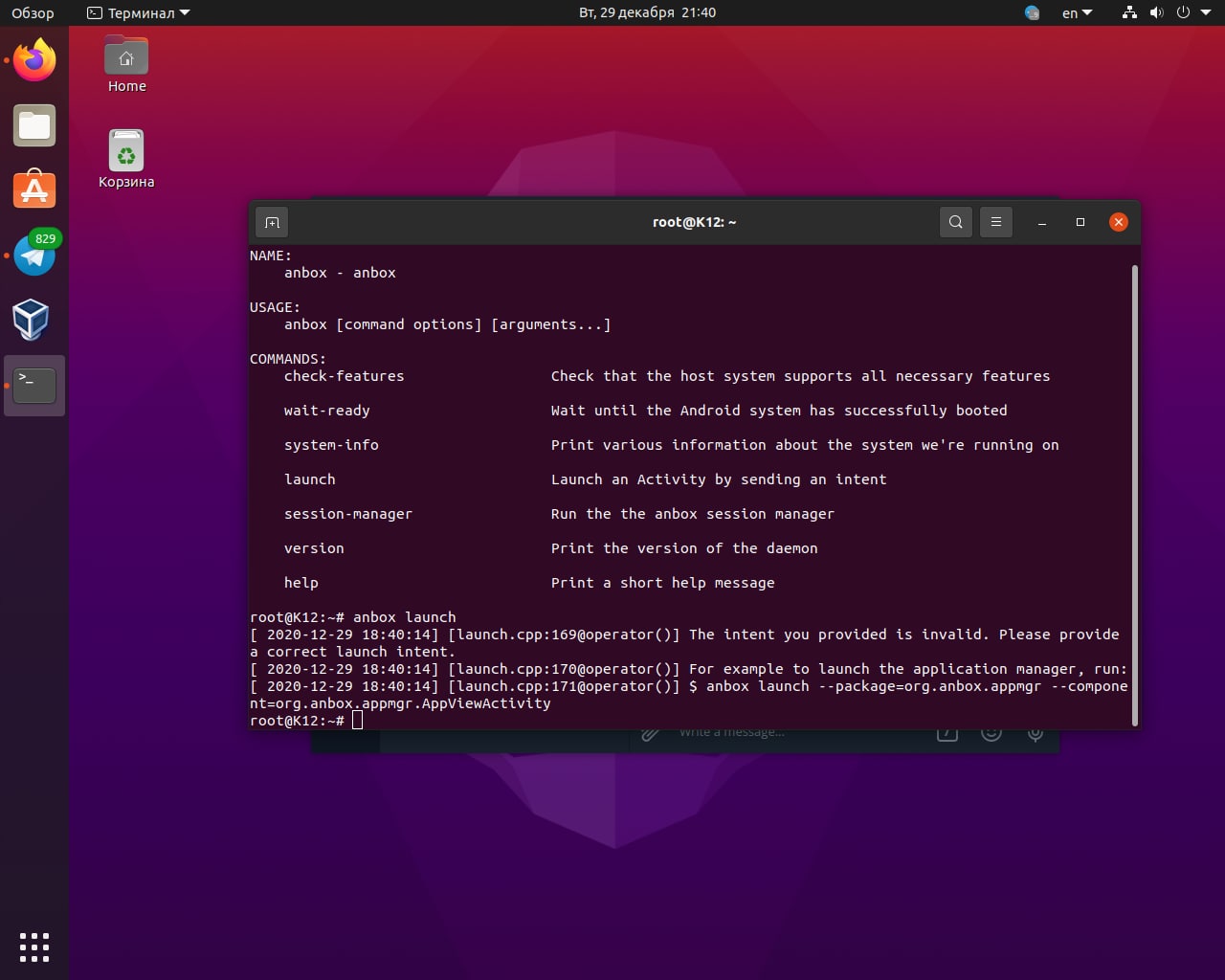Click the version command name
Viewport: 1225px width, 980px height.
point(314,548)
